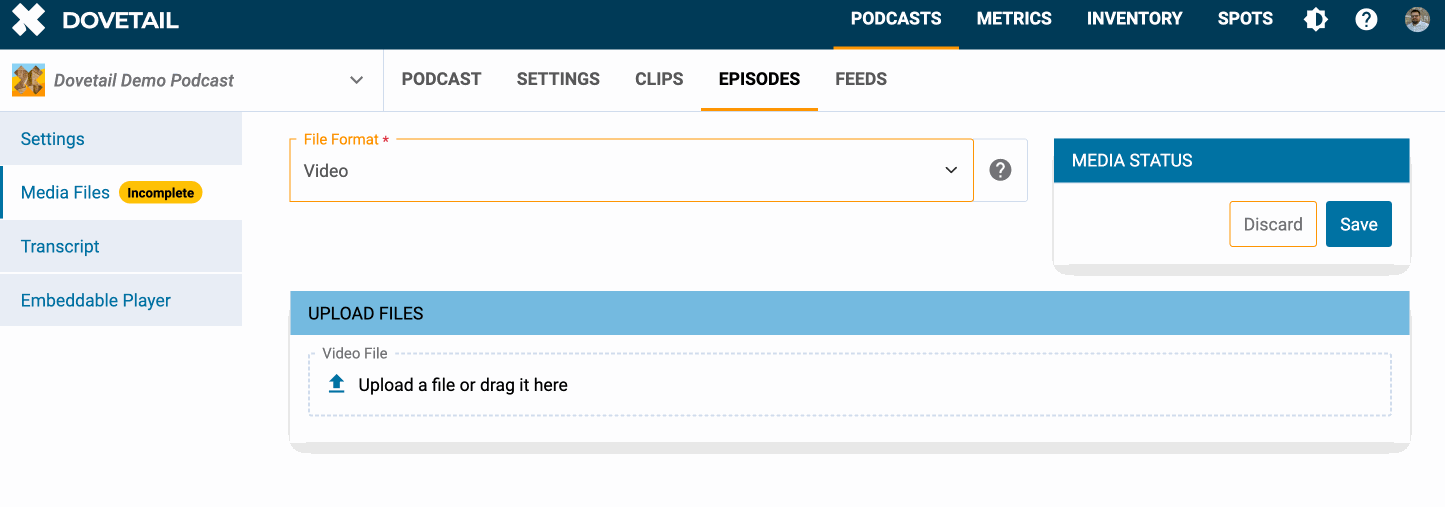
Task: Open the help question mark in top bar
Action: pyautogui.click(x=1366, y=19)
